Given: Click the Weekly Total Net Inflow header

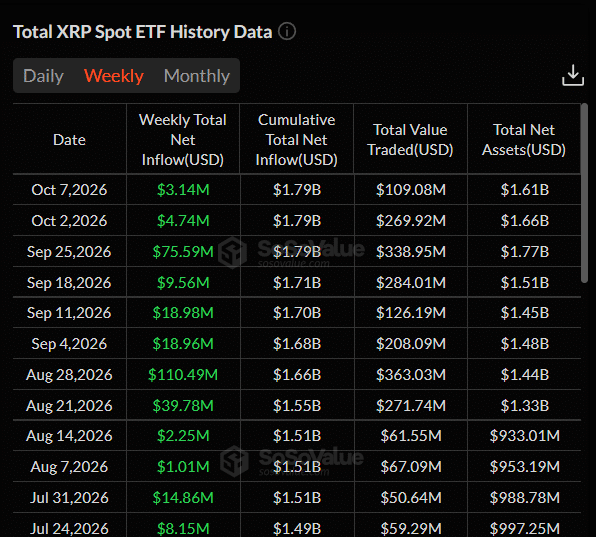Looking at the screenshot, I should [183, 139].
